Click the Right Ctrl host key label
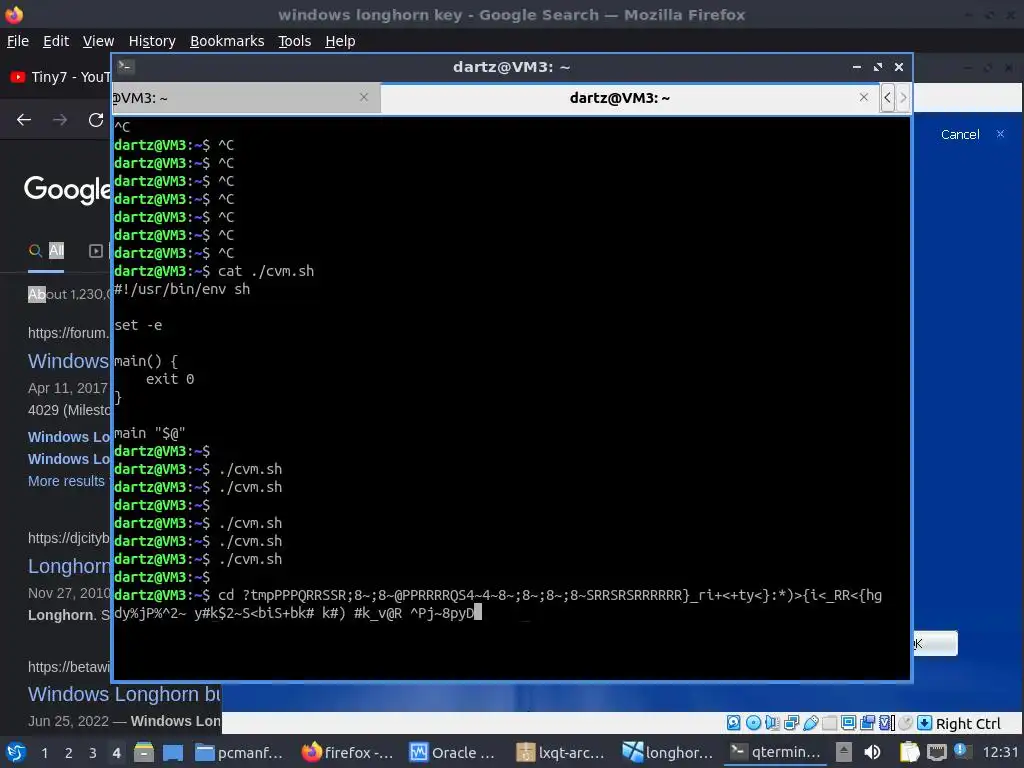The height and width of the screenshot is (768, 1024). point(968,724)
